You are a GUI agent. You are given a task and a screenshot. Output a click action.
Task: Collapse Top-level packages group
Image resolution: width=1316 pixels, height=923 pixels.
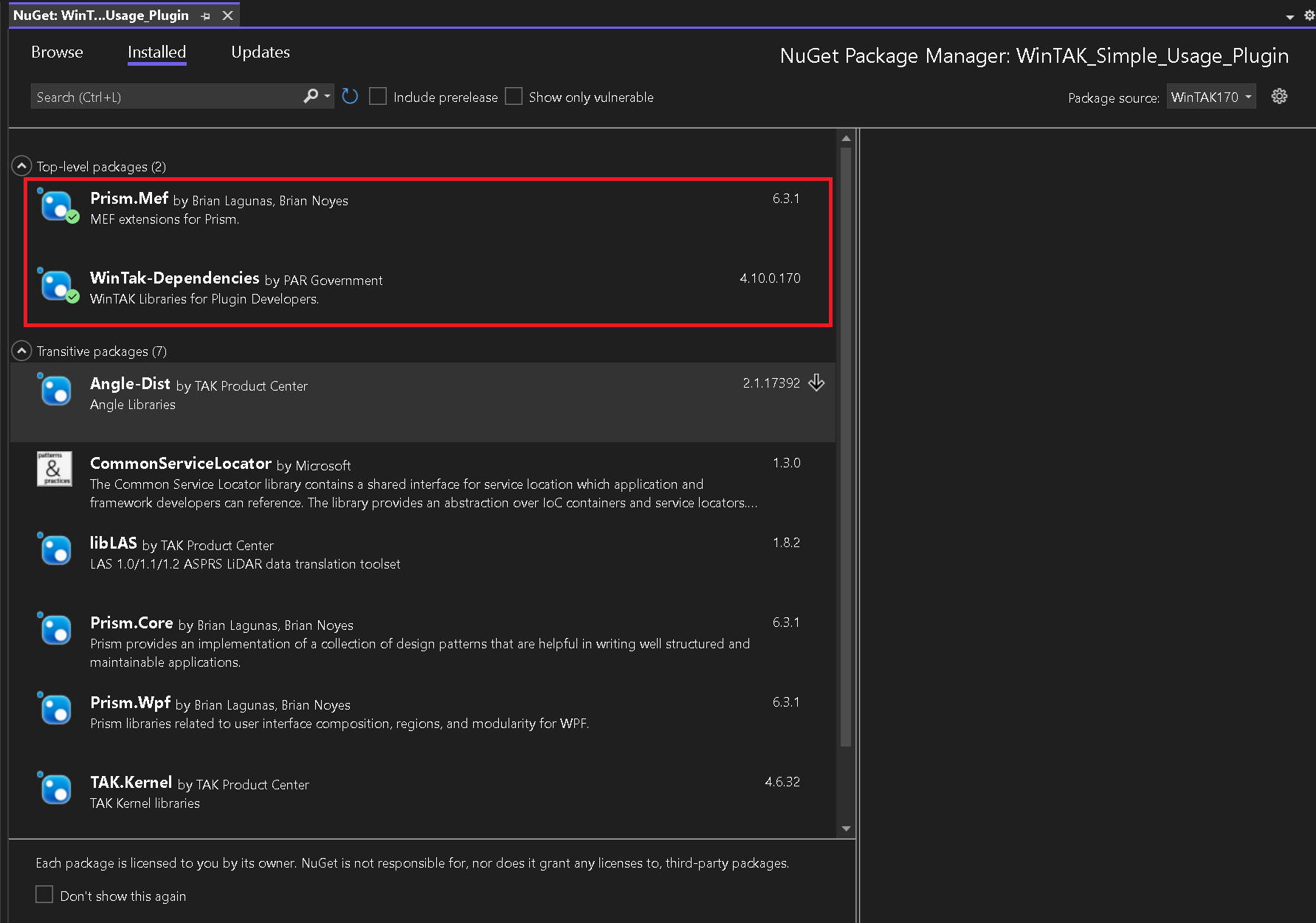click(x=21, y=166)
